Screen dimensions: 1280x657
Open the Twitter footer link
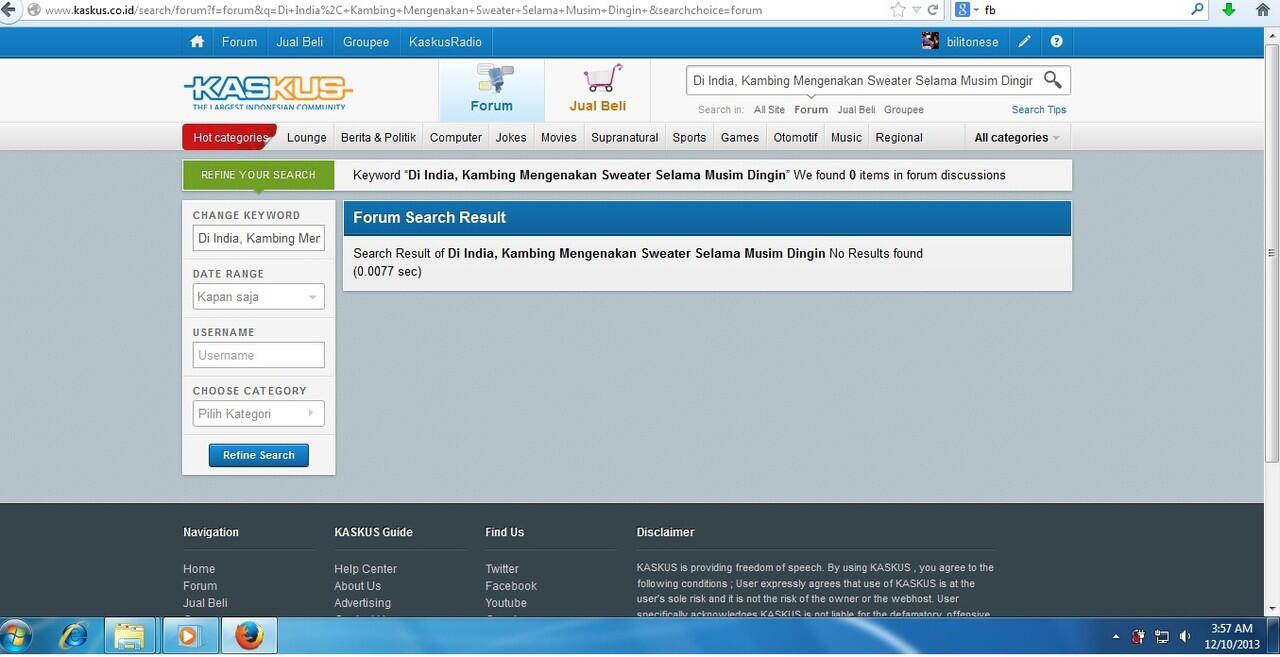pos(502,569)
